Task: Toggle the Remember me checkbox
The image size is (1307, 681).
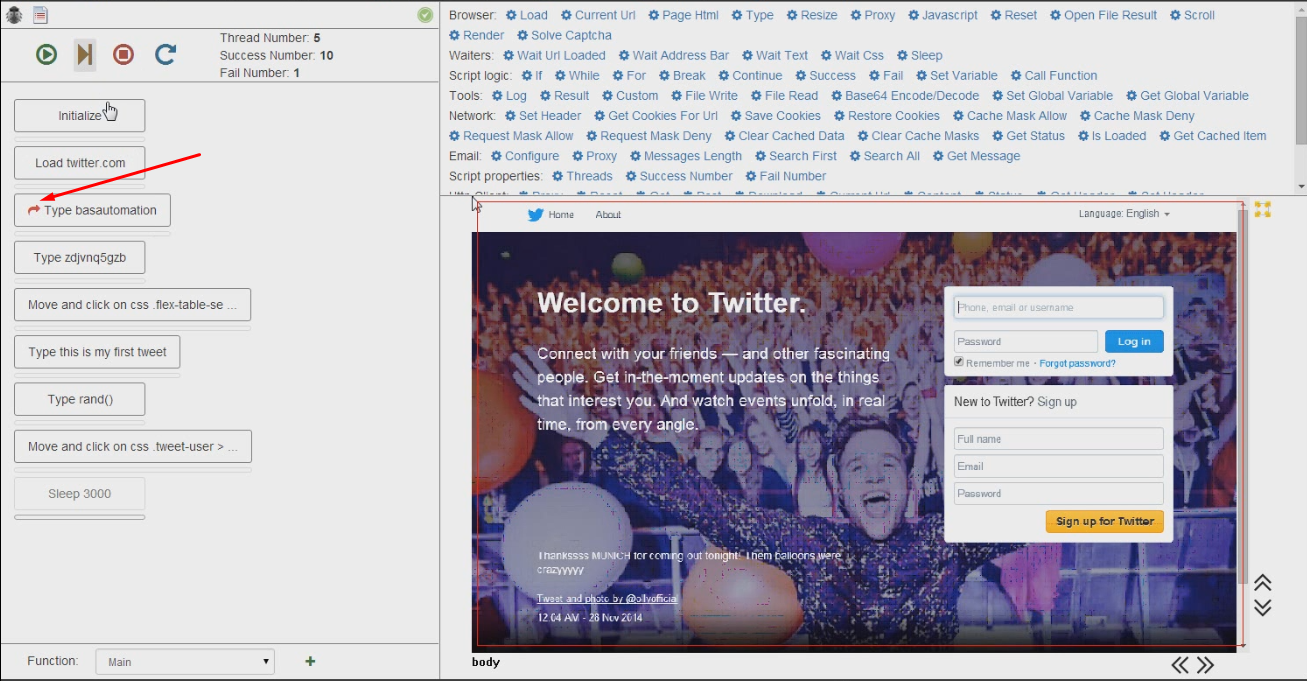Action: [x=960, y=362]
